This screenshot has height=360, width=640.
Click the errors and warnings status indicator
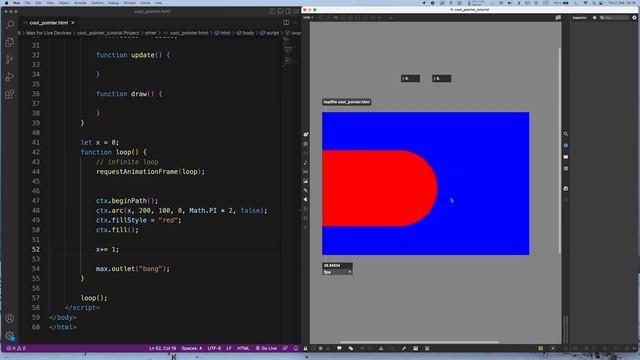[x=16, y=348]
